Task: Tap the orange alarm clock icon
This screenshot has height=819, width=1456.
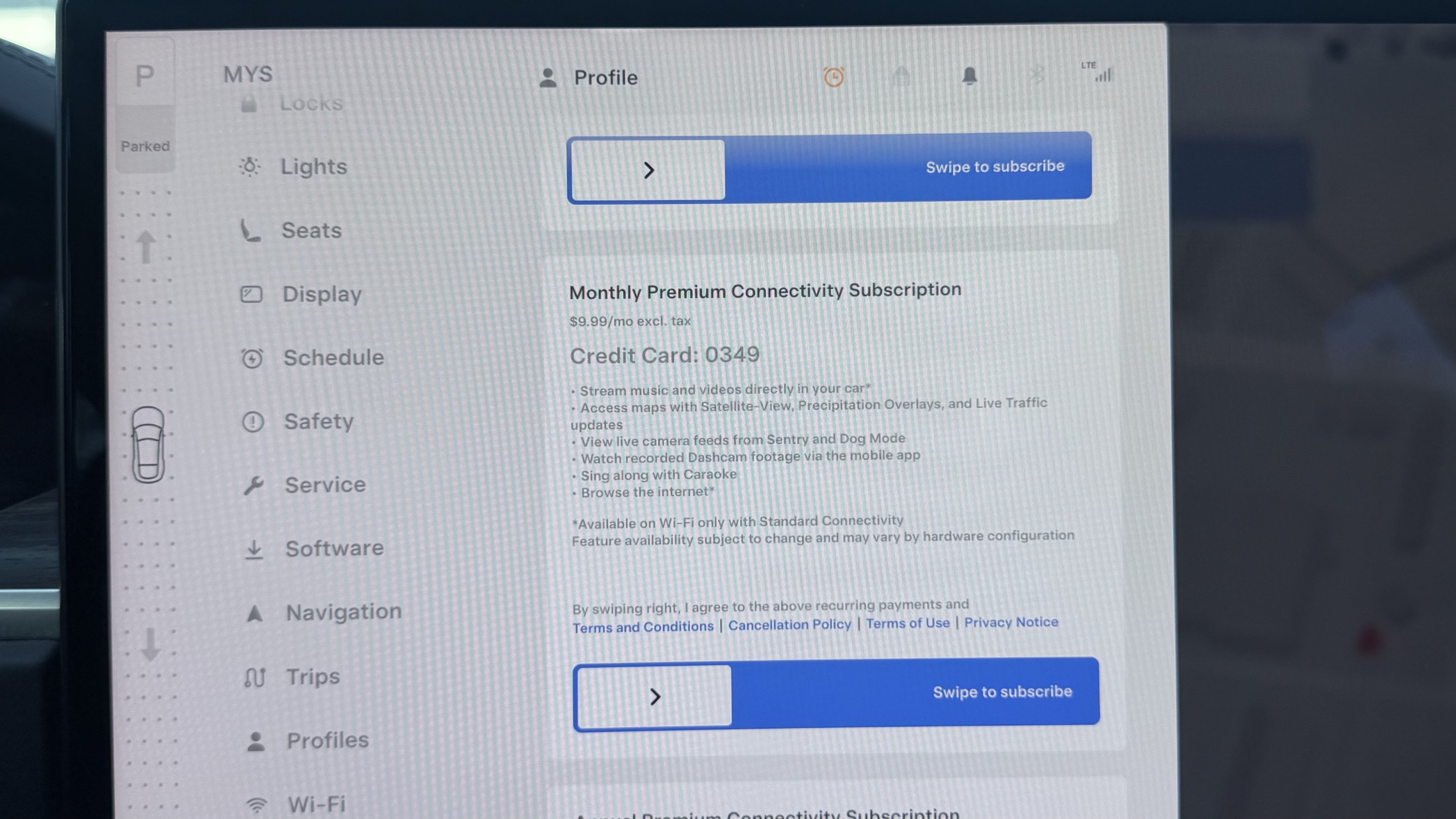Action: tap(834, 77)
